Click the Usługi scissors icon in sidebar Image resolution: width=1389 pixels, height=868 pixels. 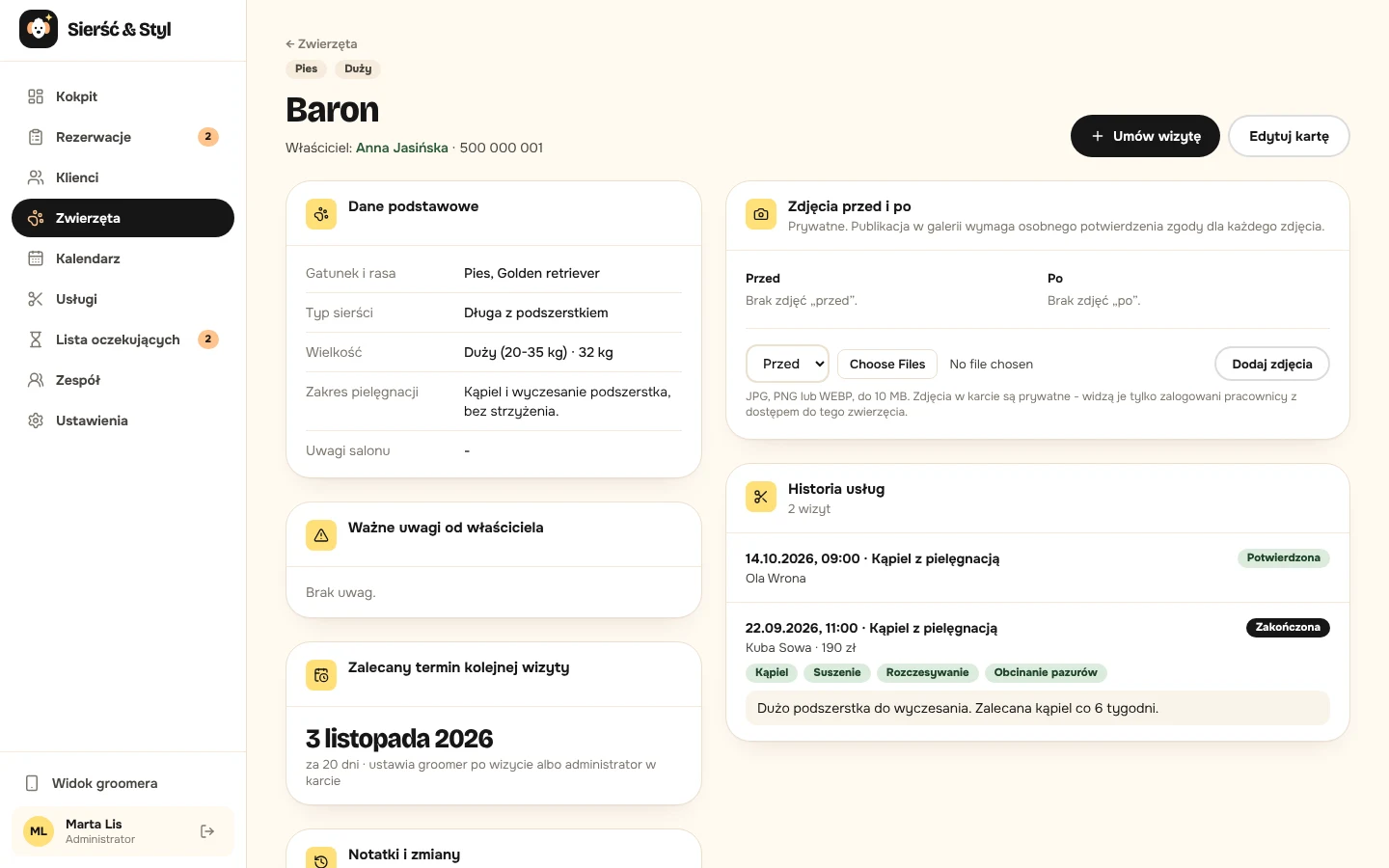[x=36, y=299]
